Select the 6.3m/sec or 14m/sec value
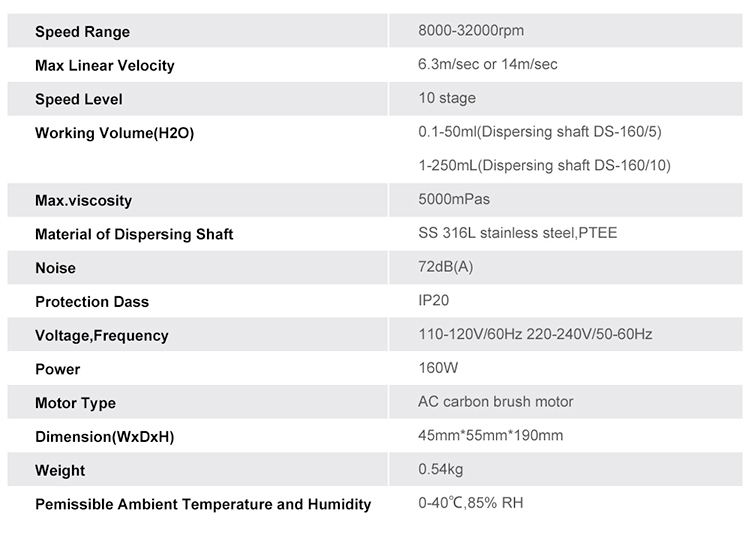 (487, 65)
